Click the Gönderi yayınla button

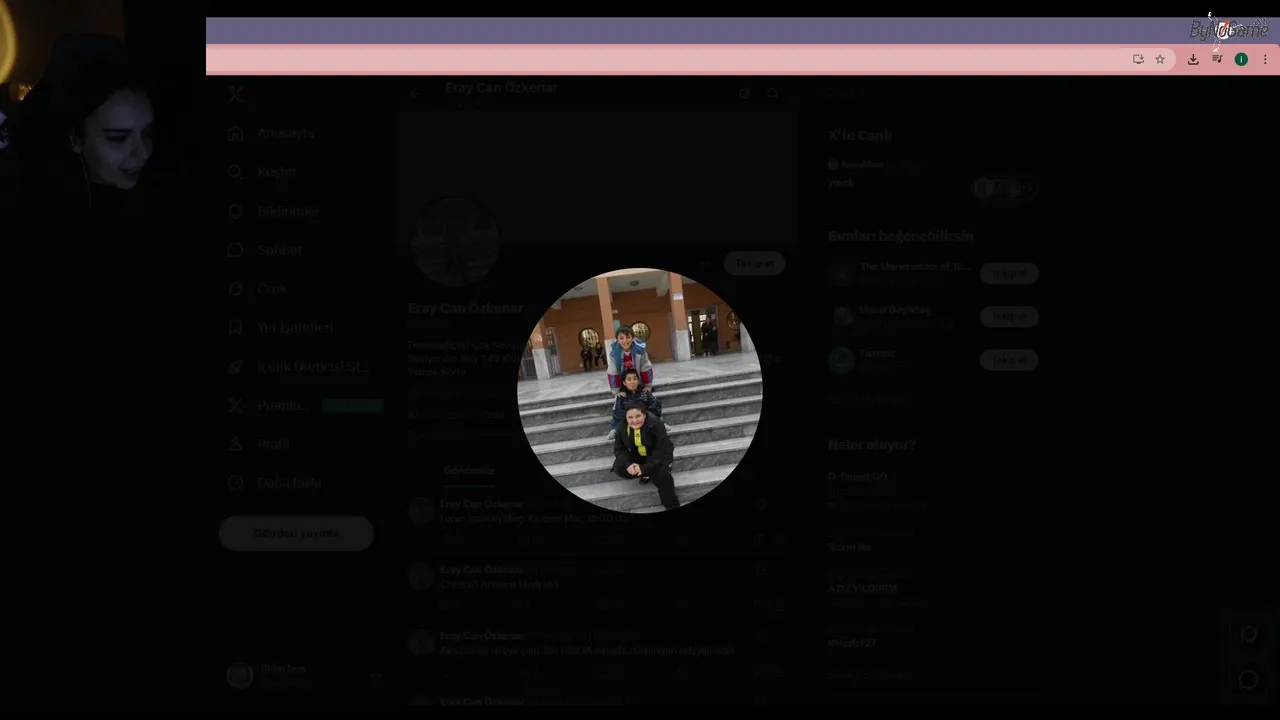(296, 533)
